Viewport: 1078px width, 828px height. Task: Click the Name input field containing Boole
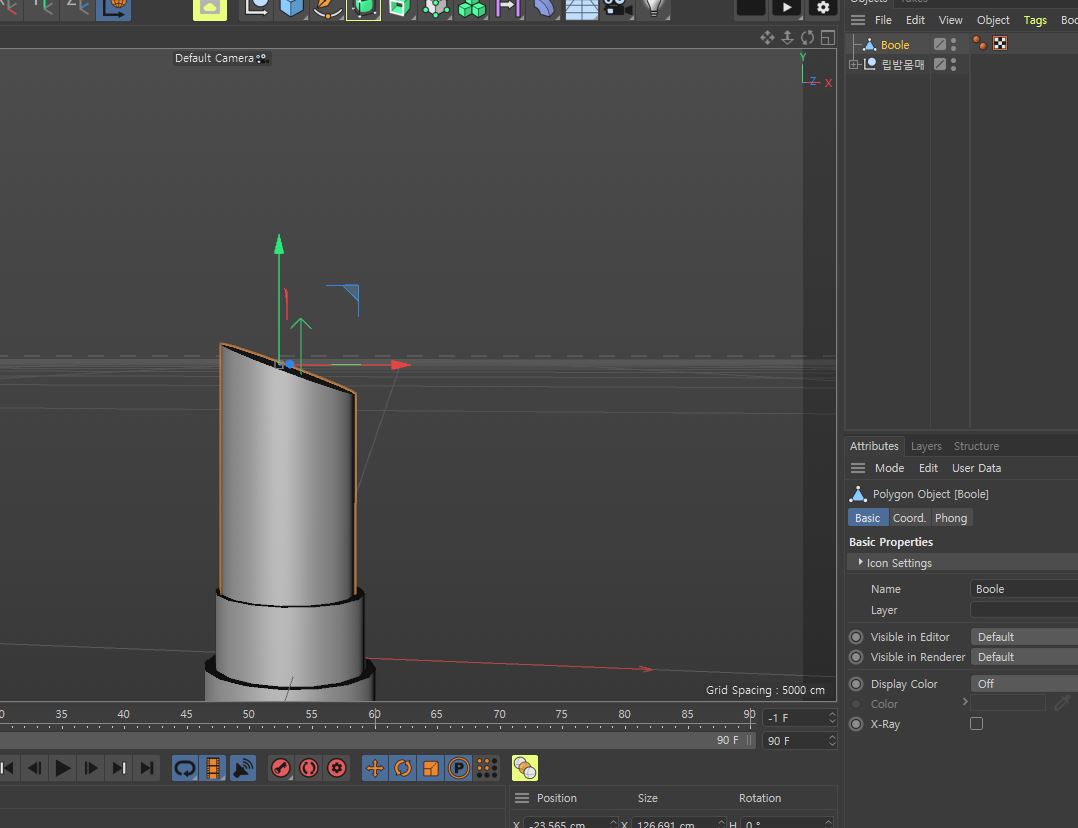click(1024, 589)
